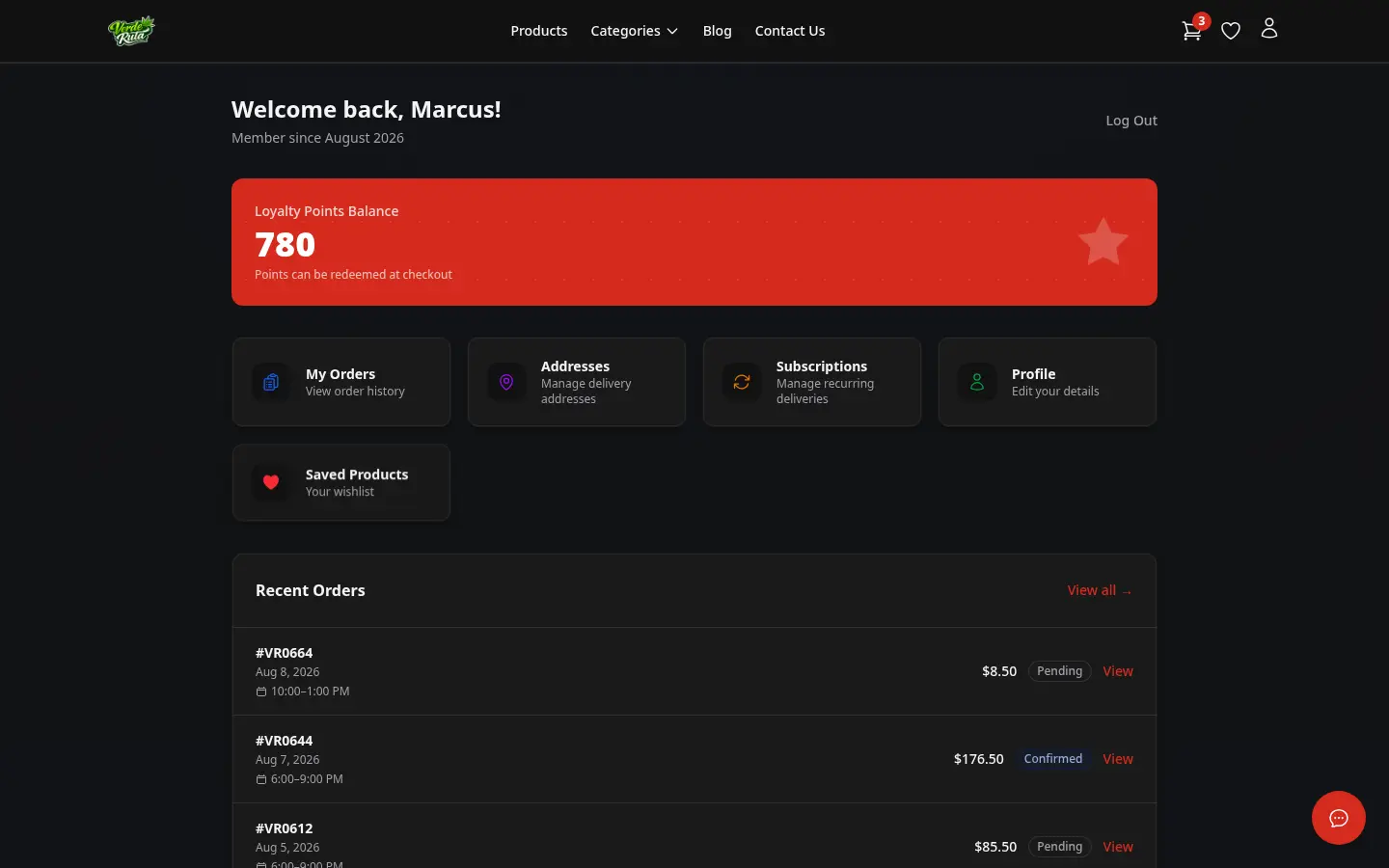
Task: Click the Pending badge for #VR0612
Action: click(x=1059, y=847)
